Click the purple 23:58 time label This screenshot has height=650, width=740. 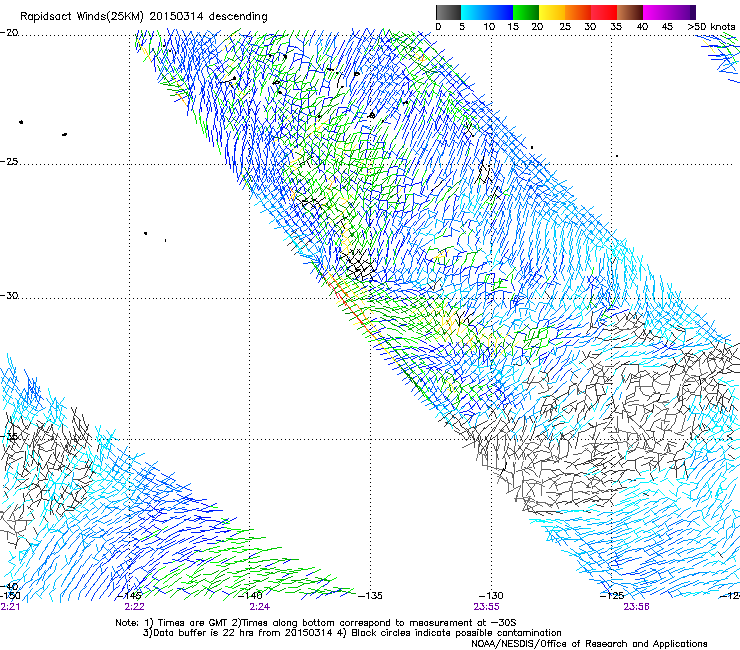pos(636,607)
